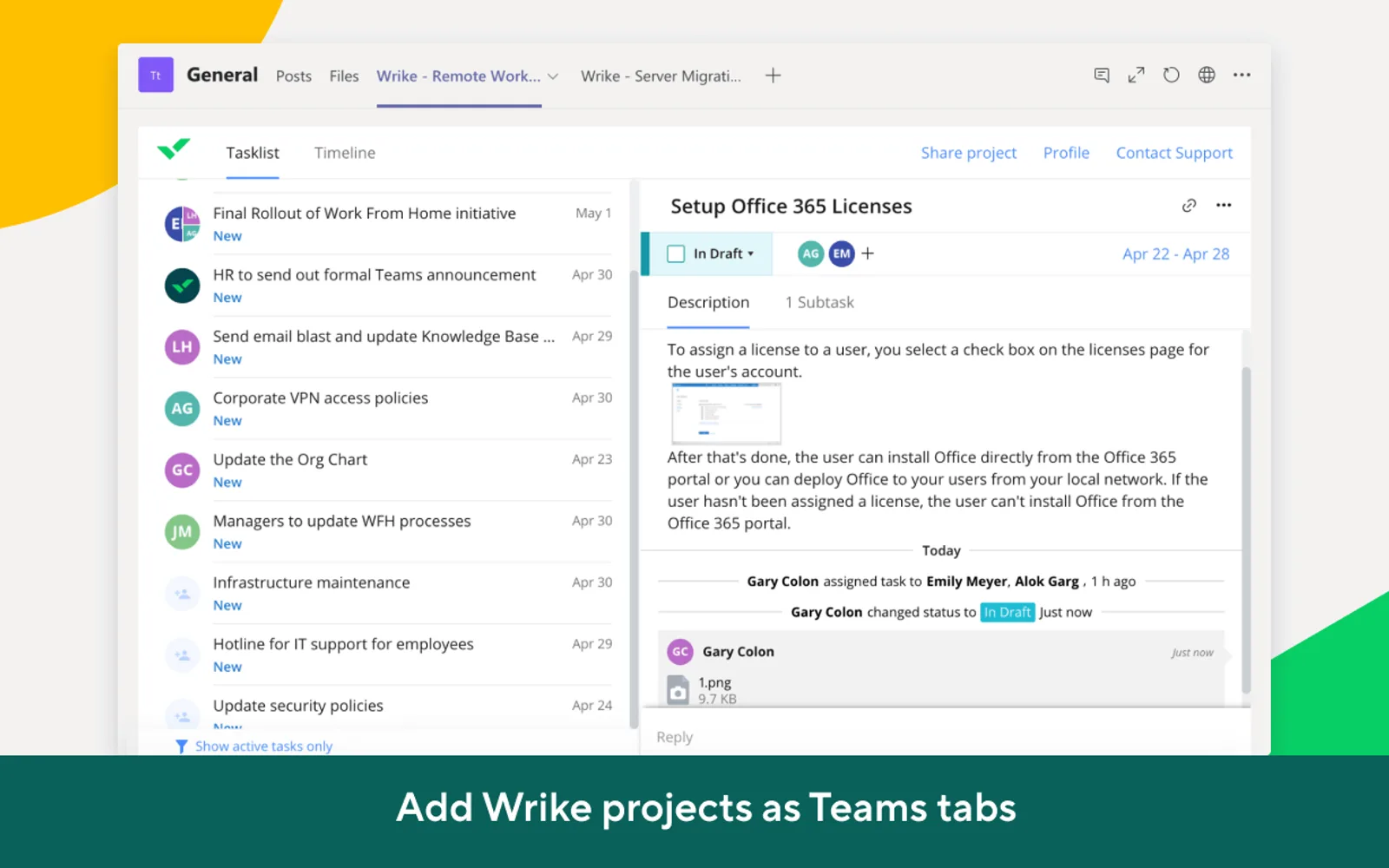Viewport: 1389px width, 868px height.
Task: Open more options in Teams header
Action: click(1242, 76)
